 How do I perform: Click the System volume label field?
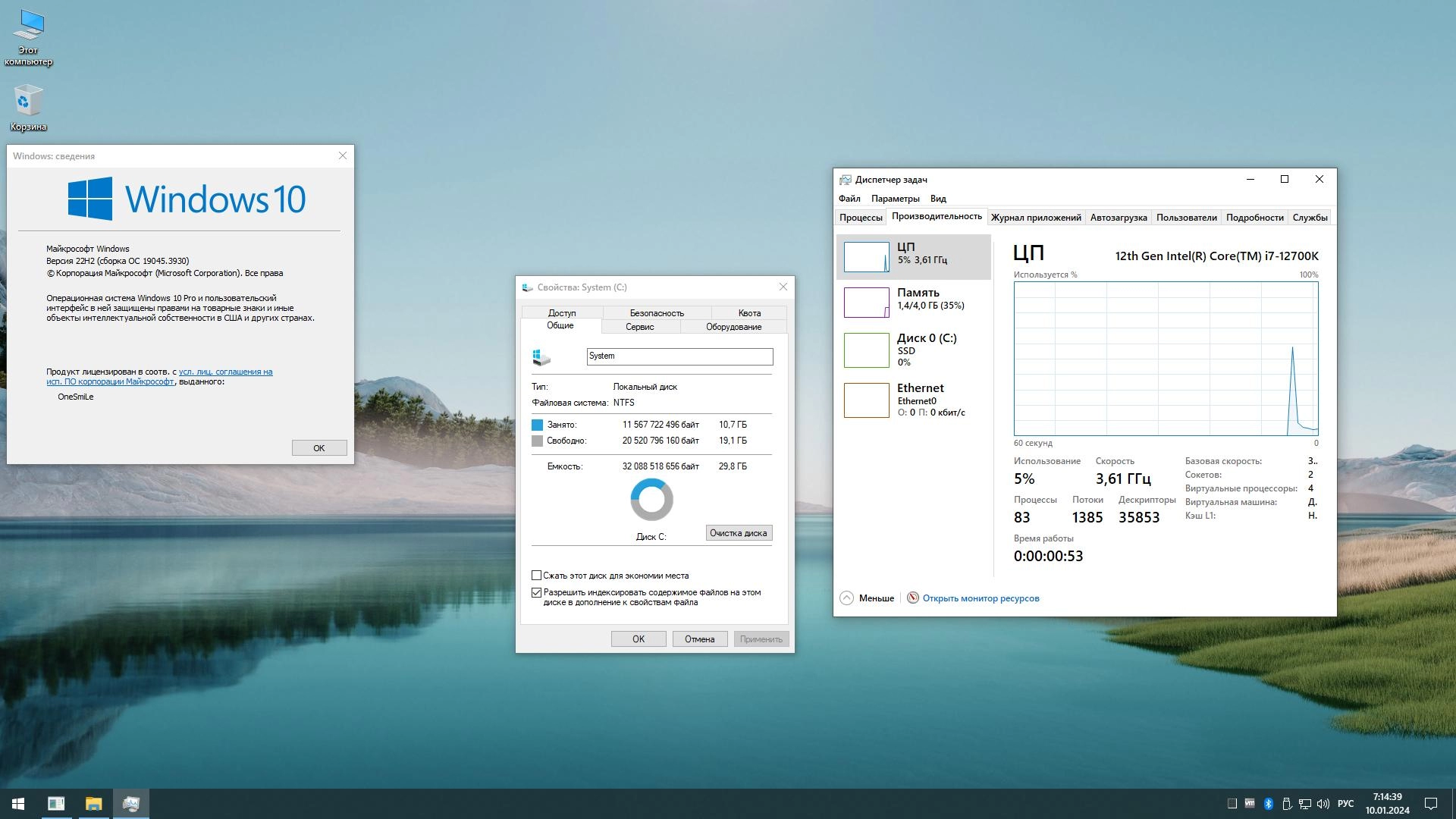(x=679, y=356)
